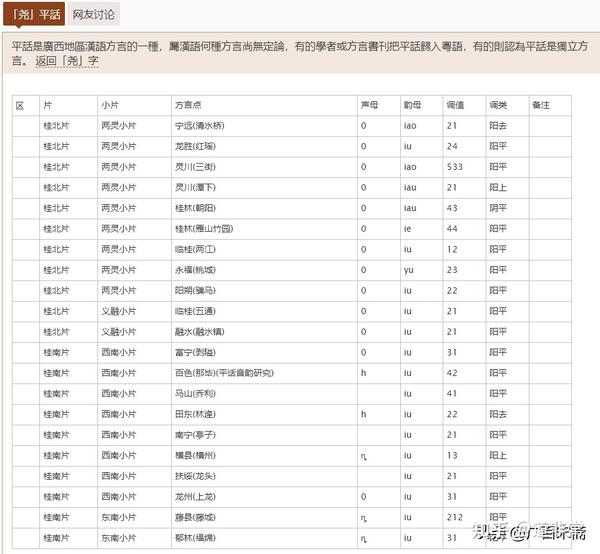Select the 富宁(剥隘) dialect point cell
The image size is (600, 554).
tap(264, 353)
